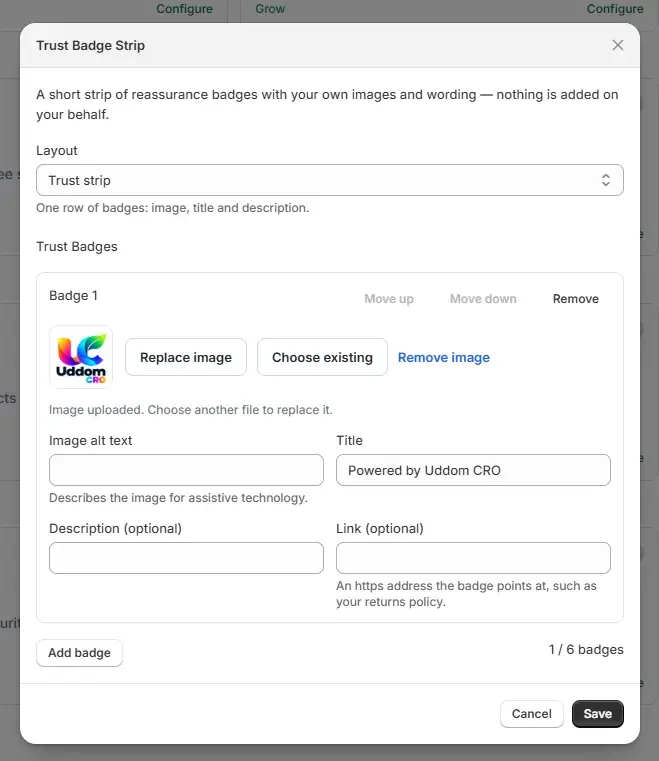Viewport: 659px width, 761px height.
Task: Click the 1 / 6 badges counter text
Action: [x=586, y=649]
